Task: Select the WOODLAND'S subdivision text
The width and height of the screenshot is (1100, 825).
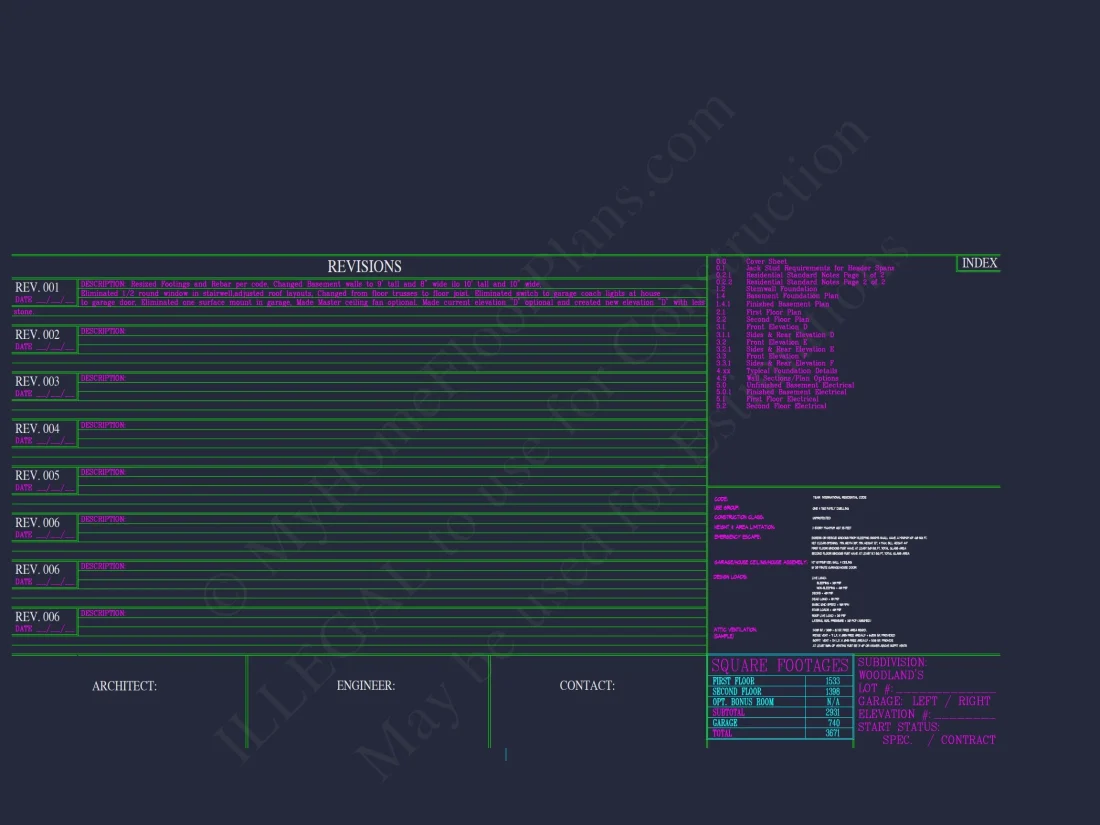Action: point(890,675)
